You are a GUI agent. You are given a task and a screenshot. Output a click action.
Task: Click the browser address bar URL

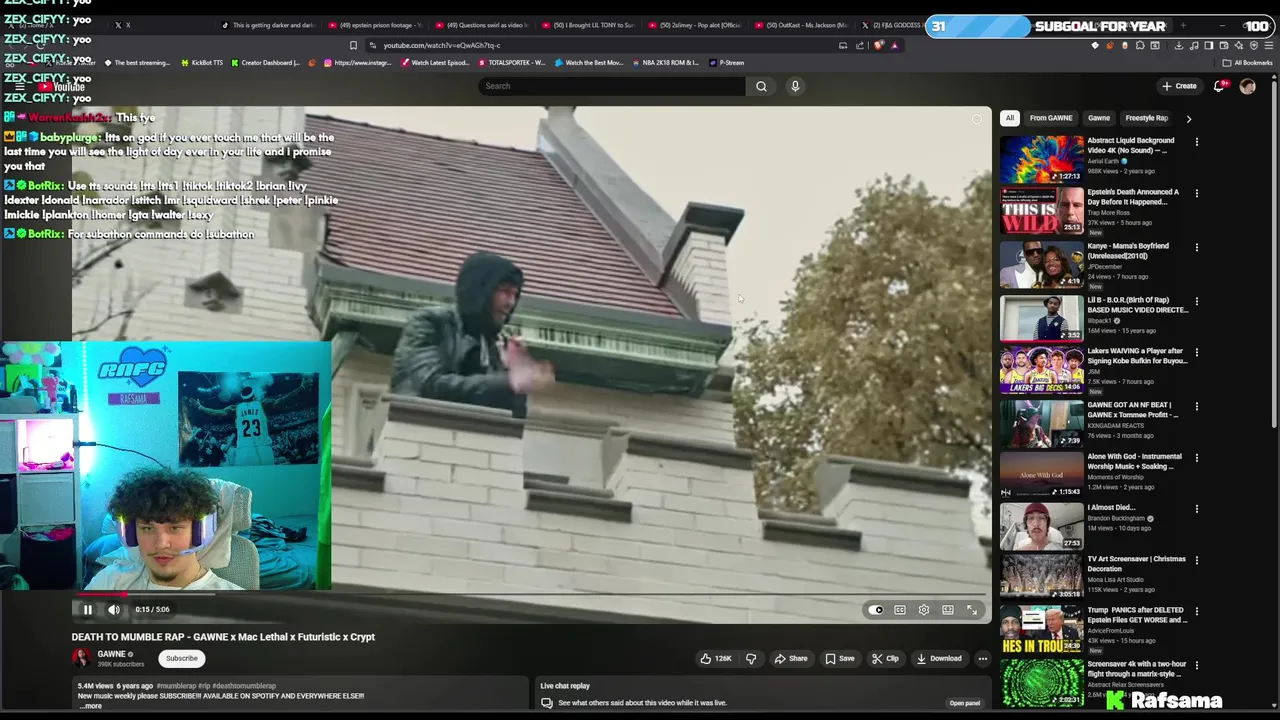[442, 45]
